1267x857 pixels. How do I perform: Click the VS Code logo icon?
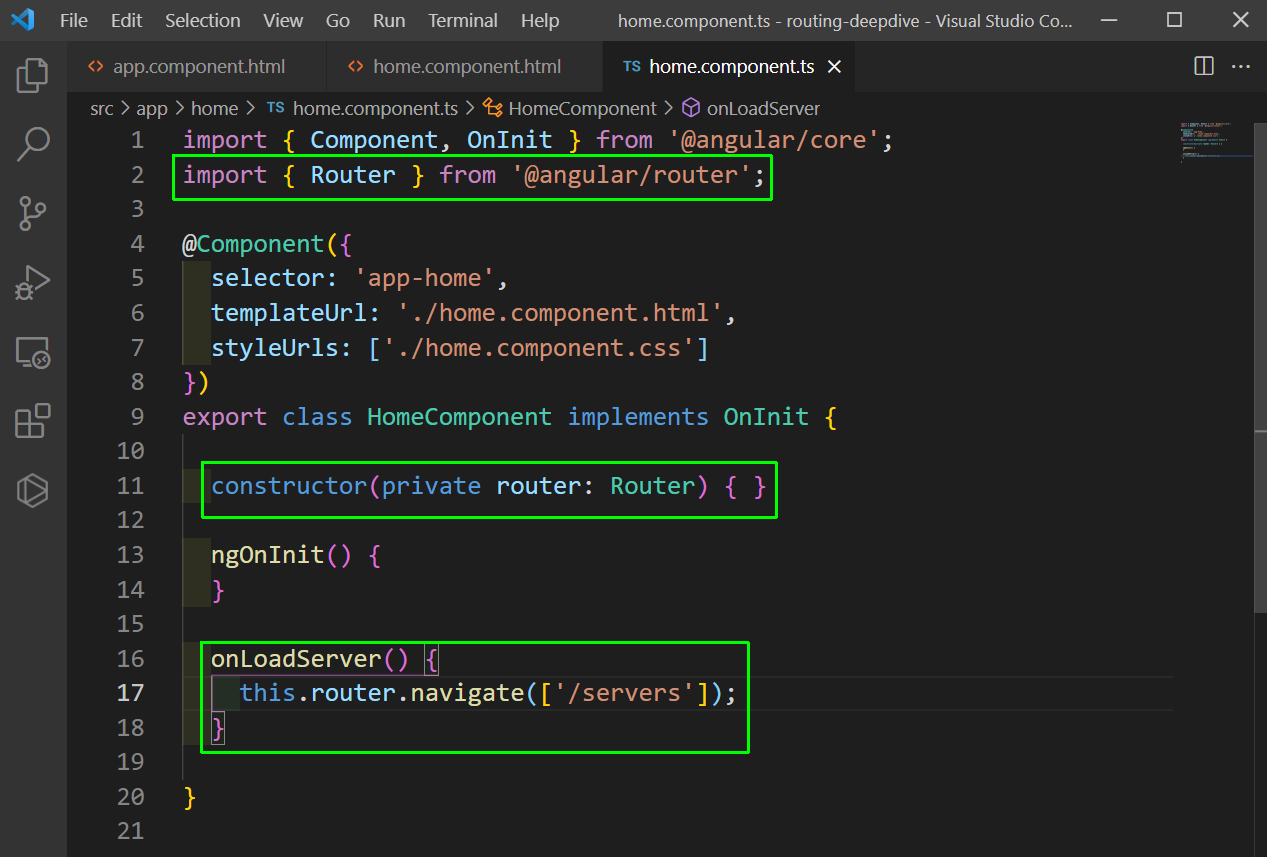(x=22, y=20)
